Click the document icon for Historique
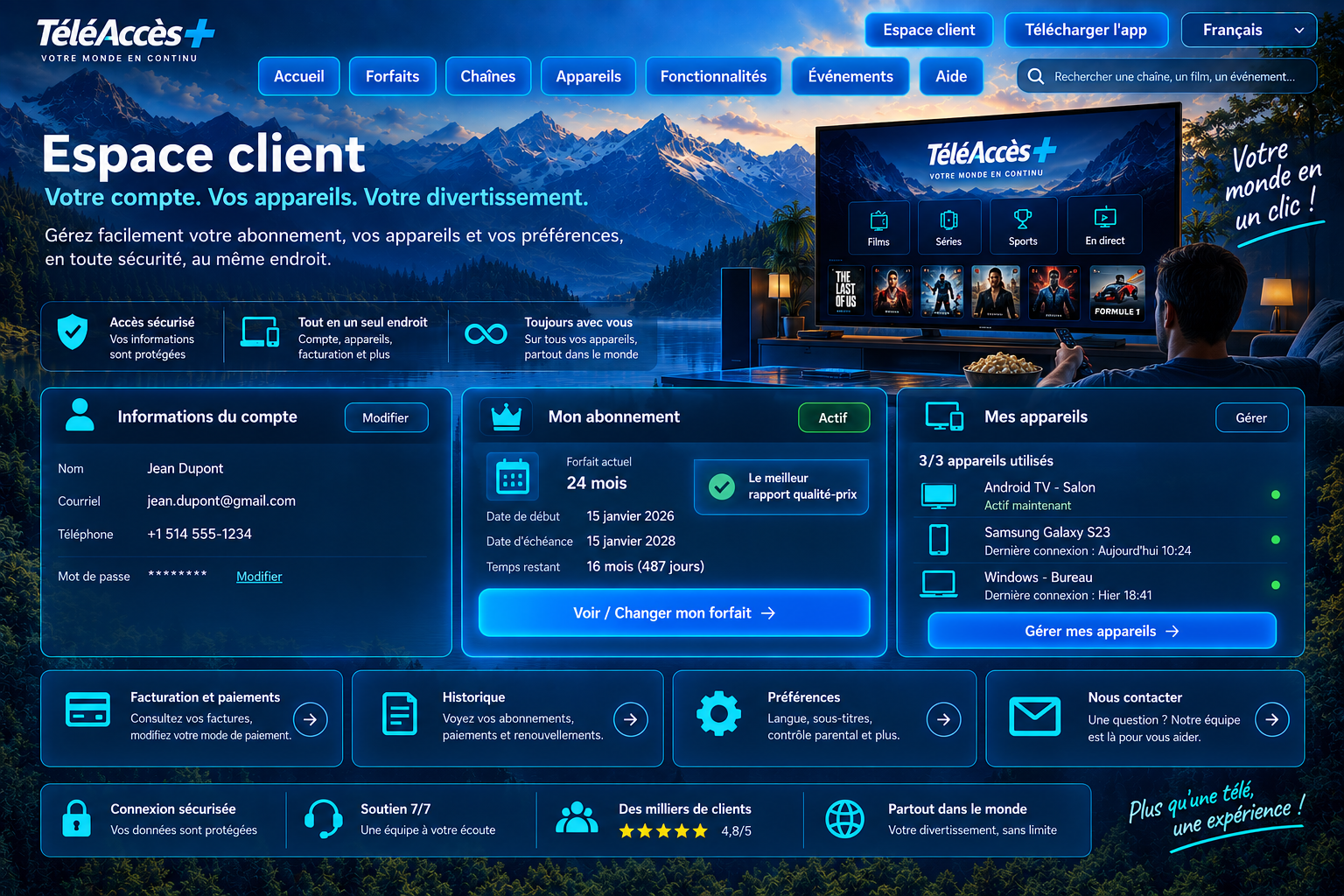 click(400, 713)
